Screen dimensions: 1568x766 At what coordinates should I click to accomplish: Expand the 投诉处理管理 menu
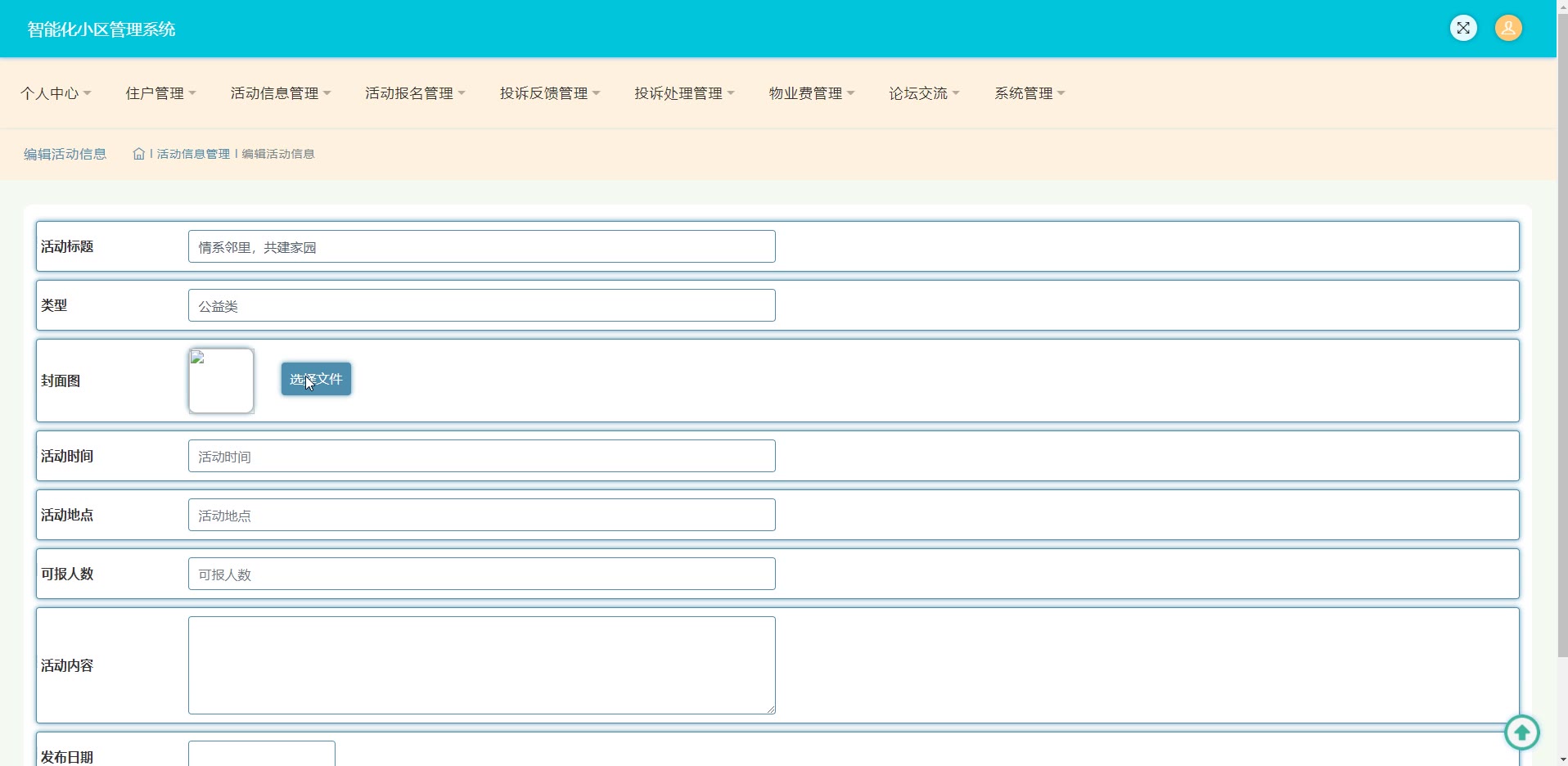click(x=684, y=93)
